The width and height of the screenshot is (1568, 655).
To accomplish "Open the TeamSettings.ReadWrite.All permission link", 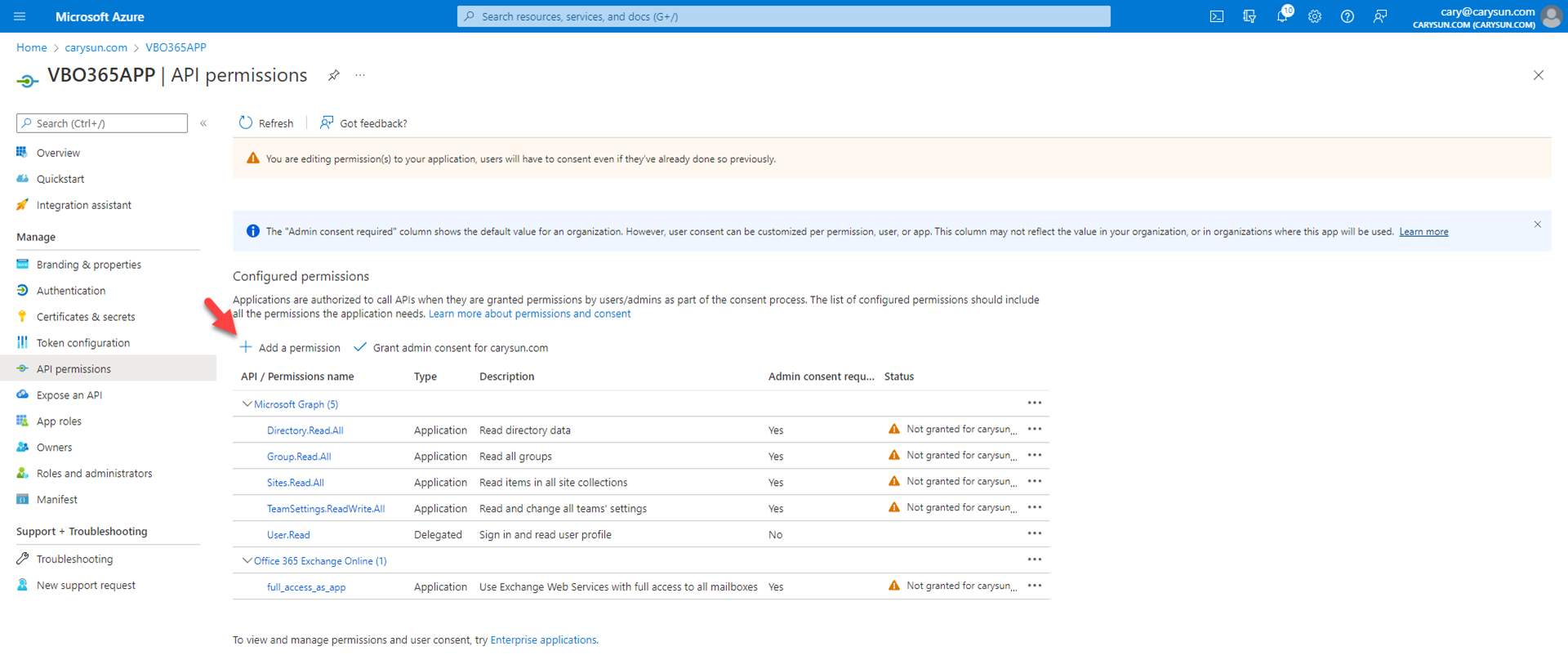I will (326, 509).
